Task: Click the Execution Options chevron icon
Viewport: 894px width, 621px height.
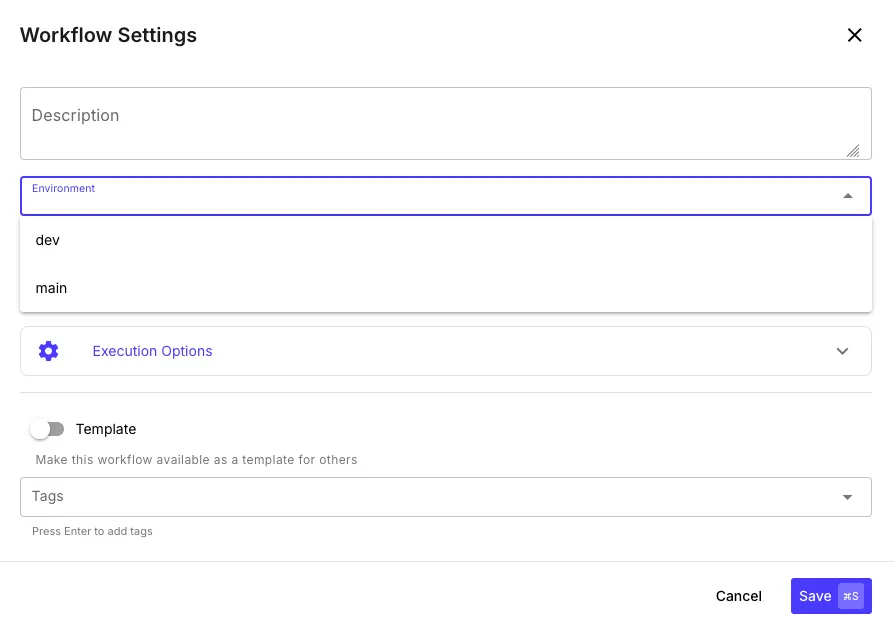Action: [x=842, y=351]
